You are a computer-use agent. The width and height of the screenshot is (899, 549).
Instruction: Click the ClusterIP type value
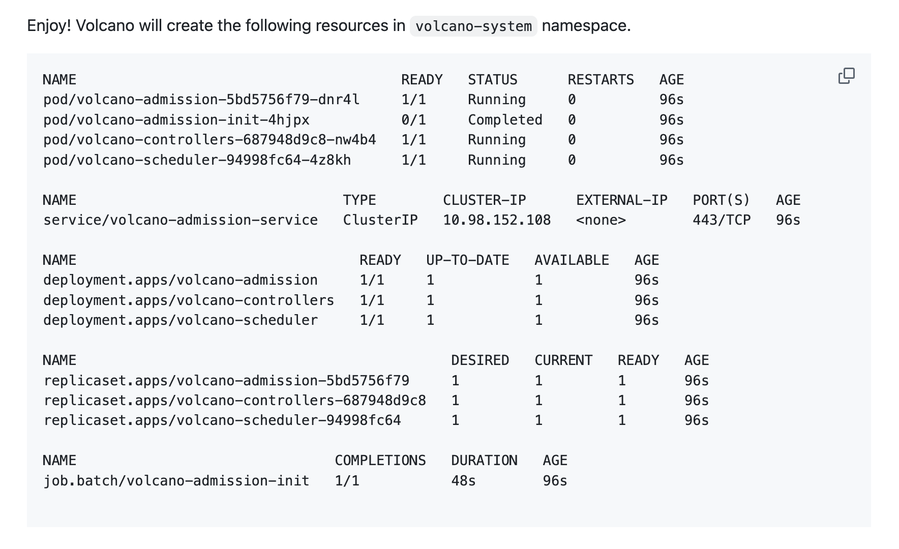pyautogui.click(x=380, y=220)
